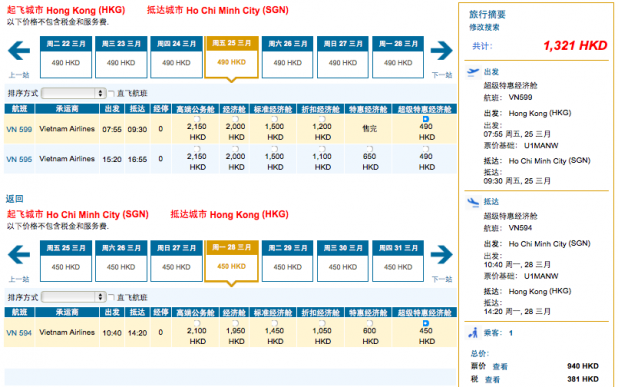This screenshot has height=387, width=618.
Task: Open flight VN 599 details link
Action: (x=19, y=129)
